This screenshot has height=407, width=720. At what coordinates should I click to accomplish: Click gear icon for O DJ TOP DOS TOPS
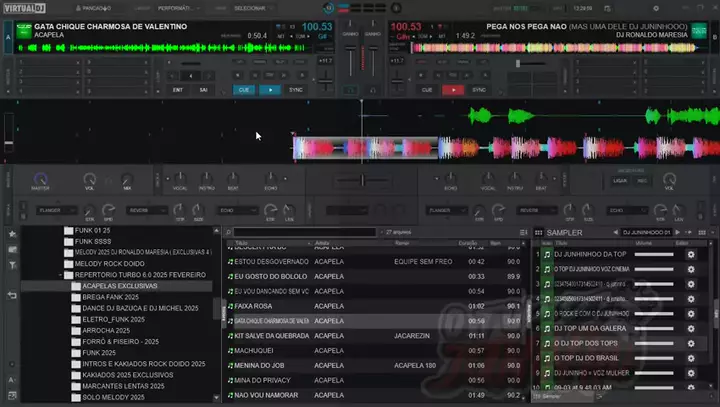[x=690, y=342]
